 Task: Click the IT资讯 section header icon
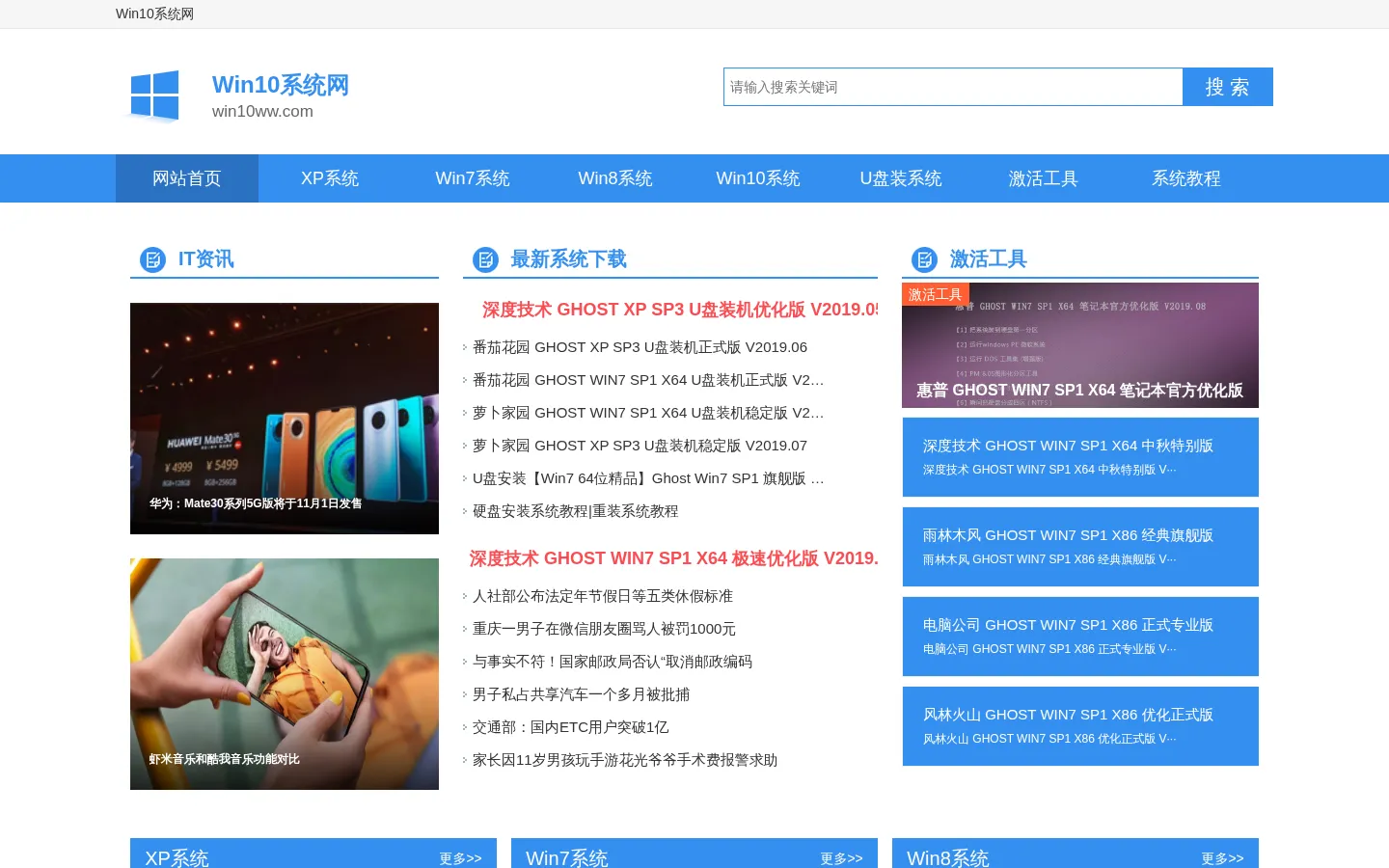[x=152, y=259]
